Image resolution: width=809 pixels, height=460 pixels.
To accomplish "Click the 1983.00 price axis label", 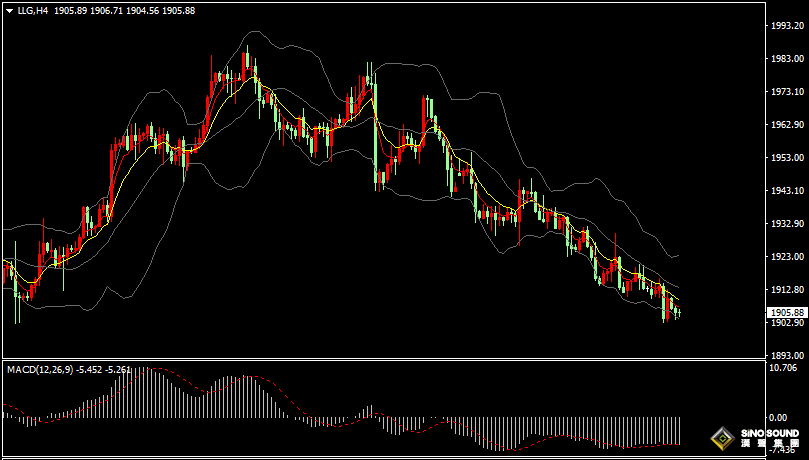I will tap(785, 60).
